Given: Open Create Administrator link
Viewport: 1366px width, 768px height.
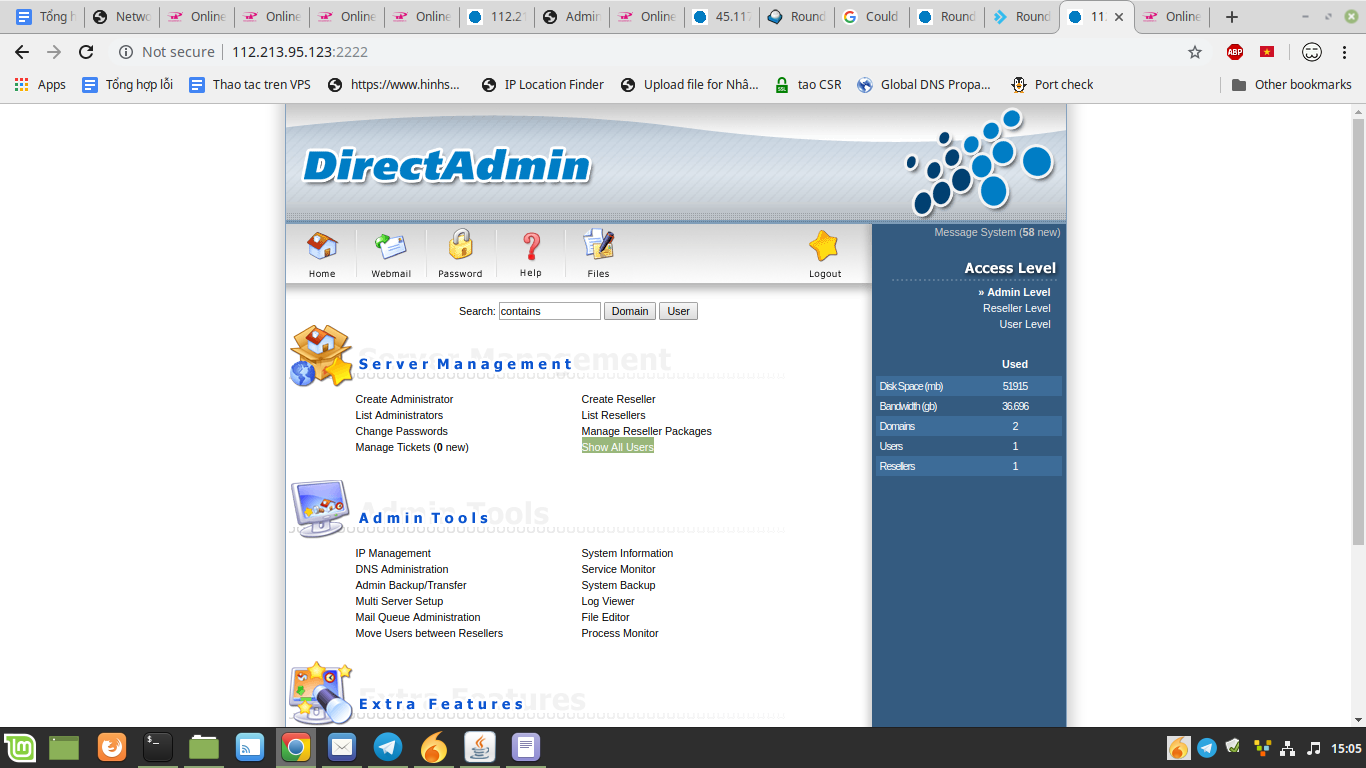Looking at the screenshot, I should pyautogui.click(x=404, y=399).
